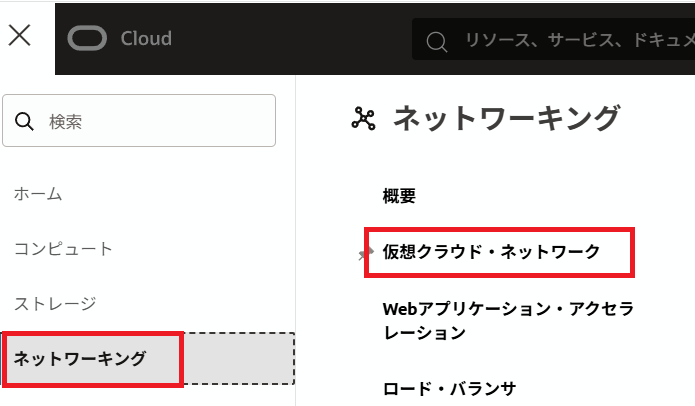This screenshot has height=406, width=695.
Task: Open the 概要 link
Action: (399, 196)
